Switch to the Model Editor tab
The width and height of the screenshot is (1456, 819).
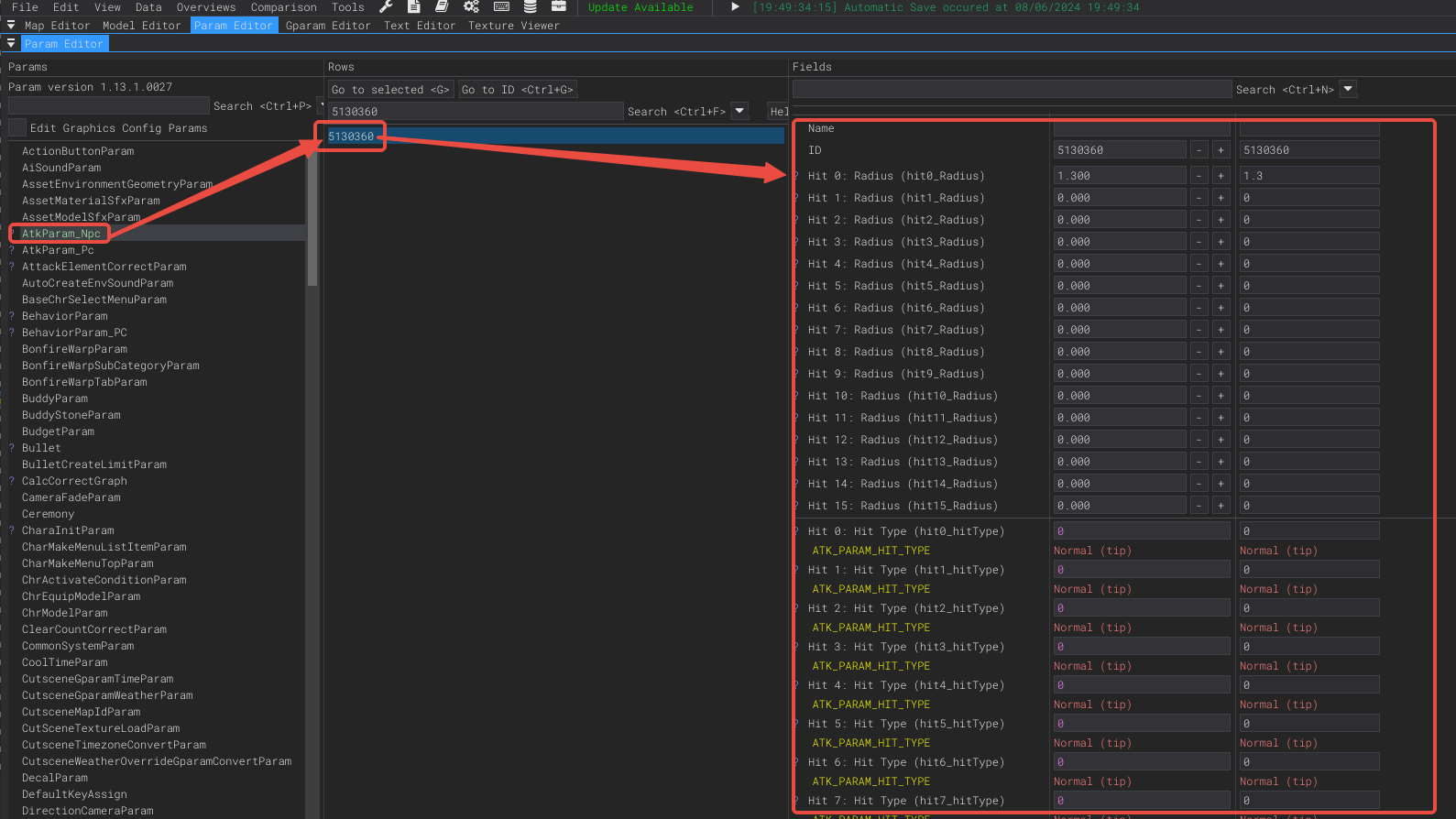point(142,26)
